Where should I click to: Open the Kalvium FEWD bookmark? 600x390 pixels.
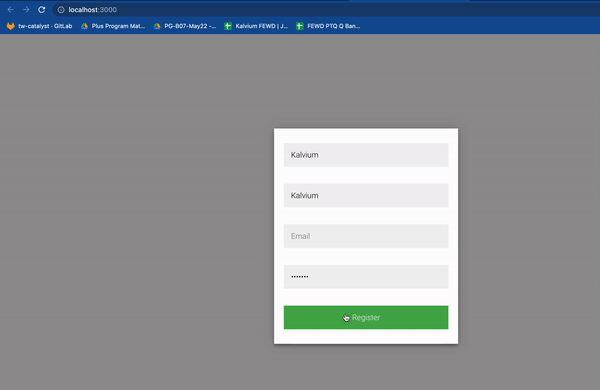tap(256, 26)
